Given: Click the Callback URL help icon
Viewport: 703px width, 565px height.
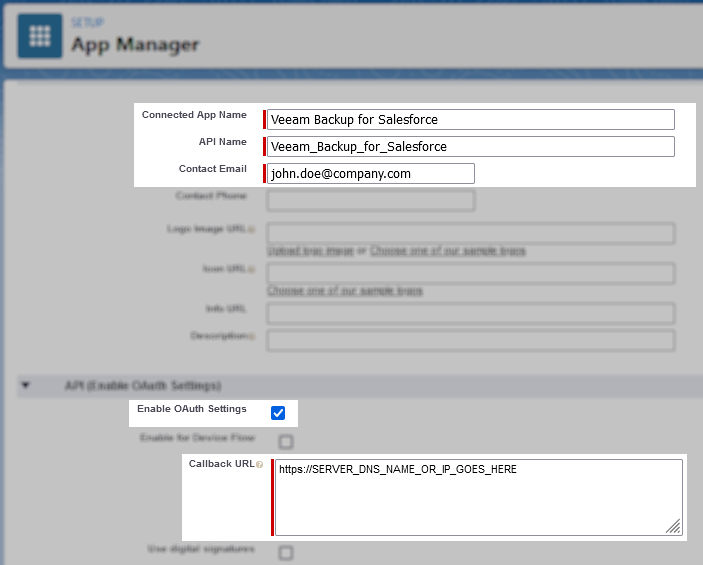Looking at the screenshot, I should (x=260, y=465).
